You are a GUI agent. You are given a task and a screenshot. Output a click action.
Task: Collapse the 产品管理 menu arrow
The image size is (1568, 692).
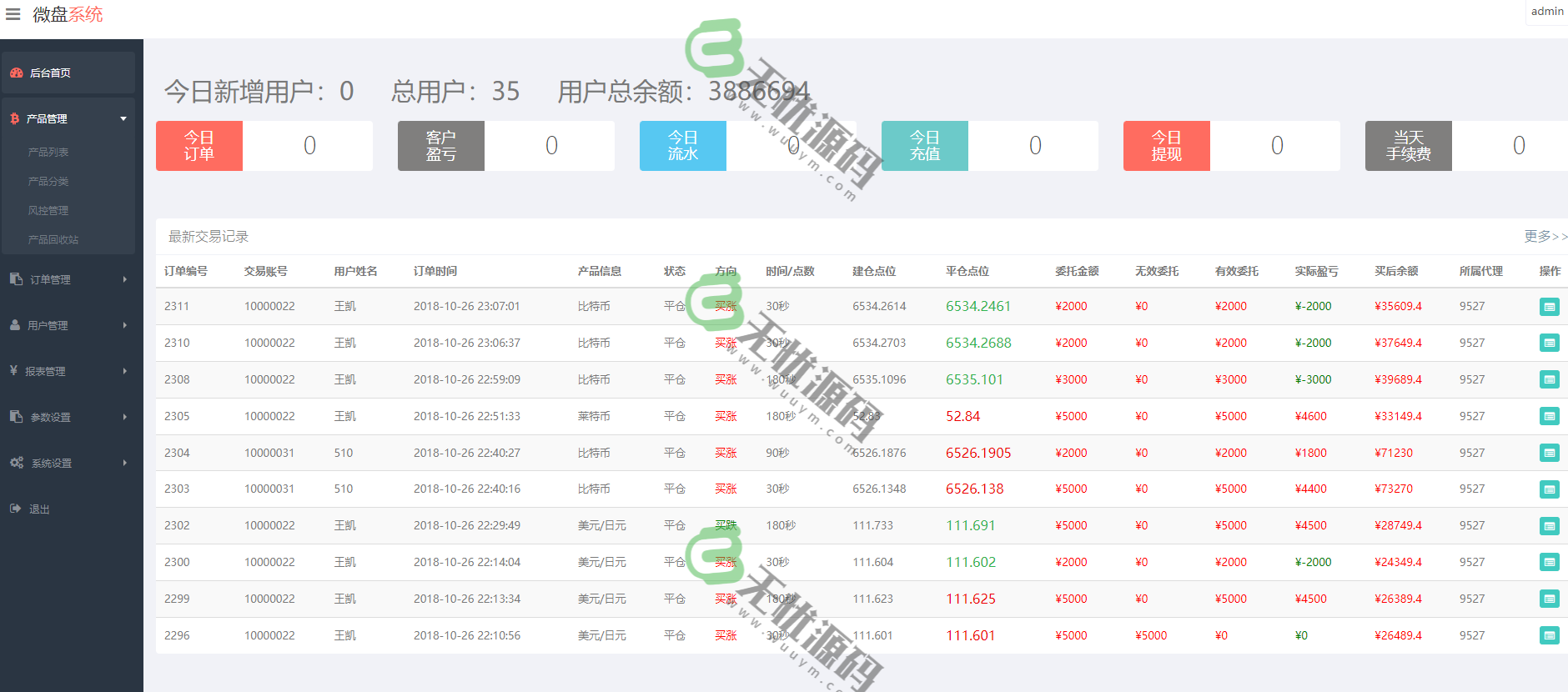click(123, 118)
